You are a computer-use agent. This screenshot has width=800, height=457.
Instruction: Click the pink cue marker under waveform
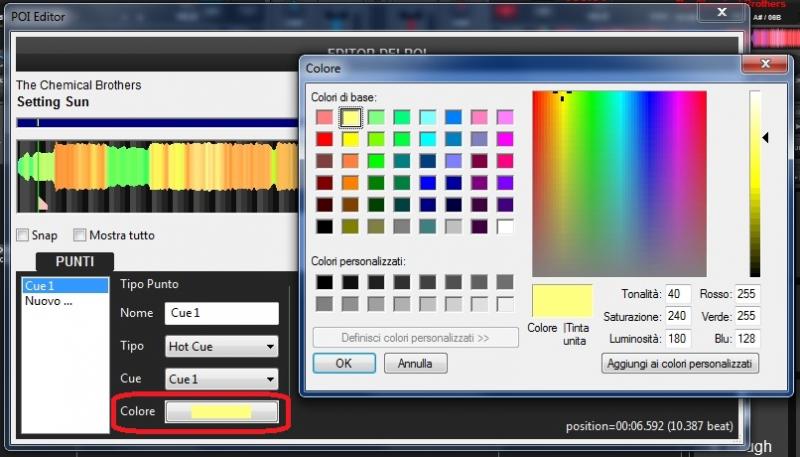pyautogui.click(x=42, y=205)
